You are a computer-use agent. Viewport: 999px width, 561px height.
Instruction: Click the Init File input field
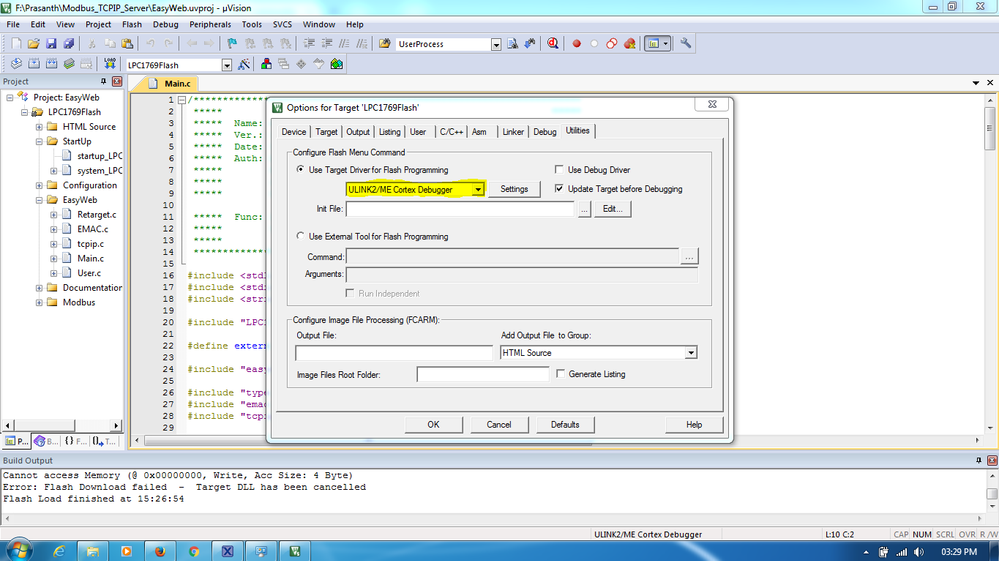click(460, 209)
